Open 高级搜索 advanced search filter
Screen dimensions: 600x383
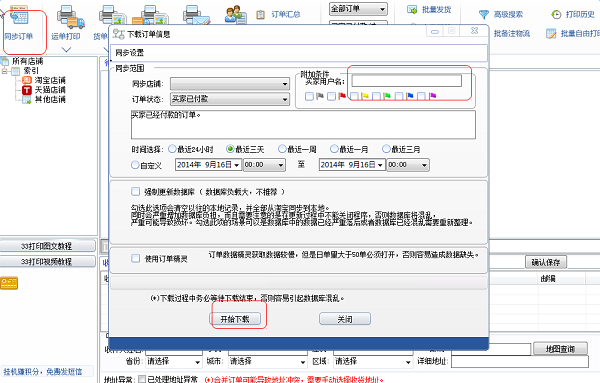501,15
